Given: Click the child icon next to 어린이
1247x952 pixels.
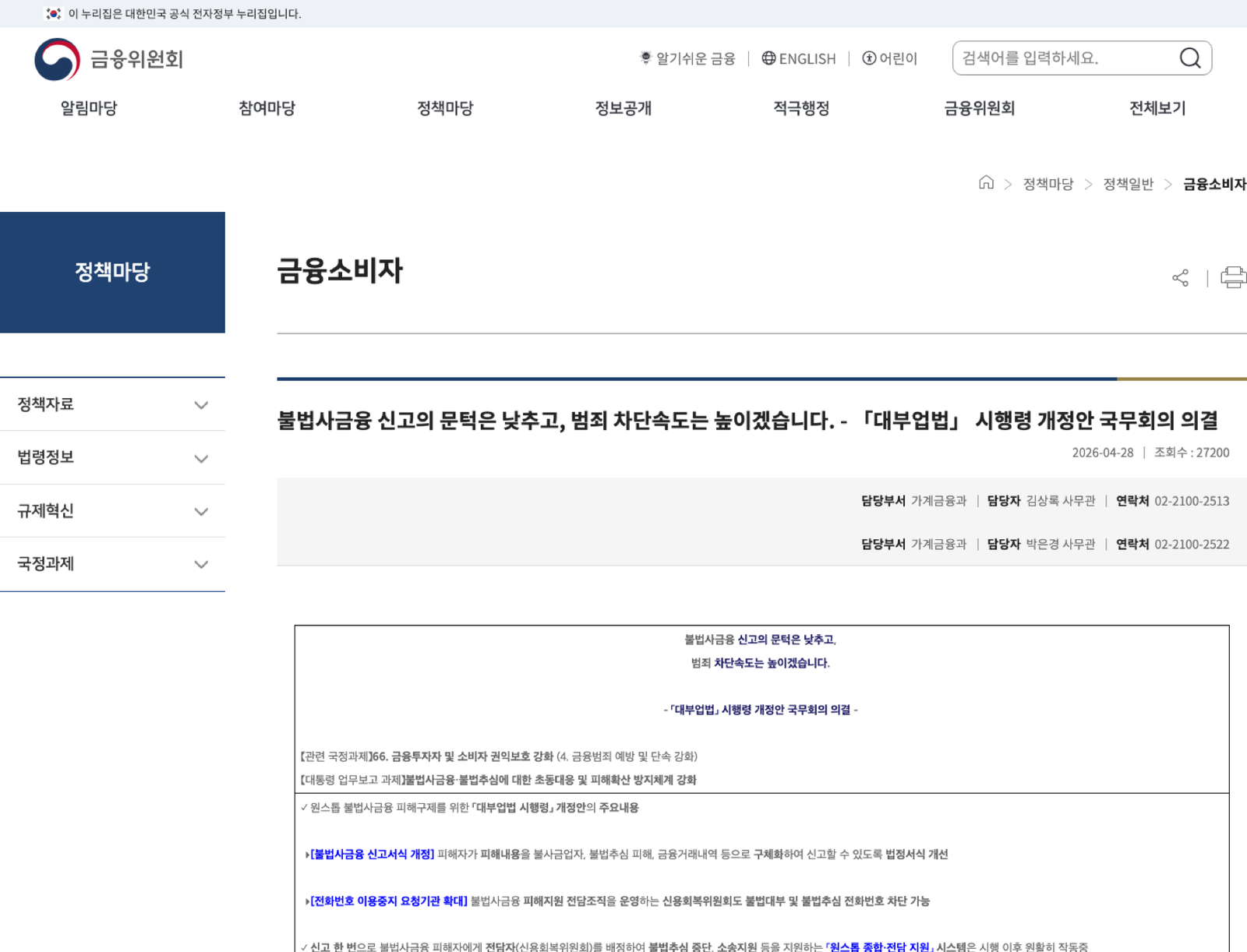Looking at the screenshot, I should click(869, 58).
